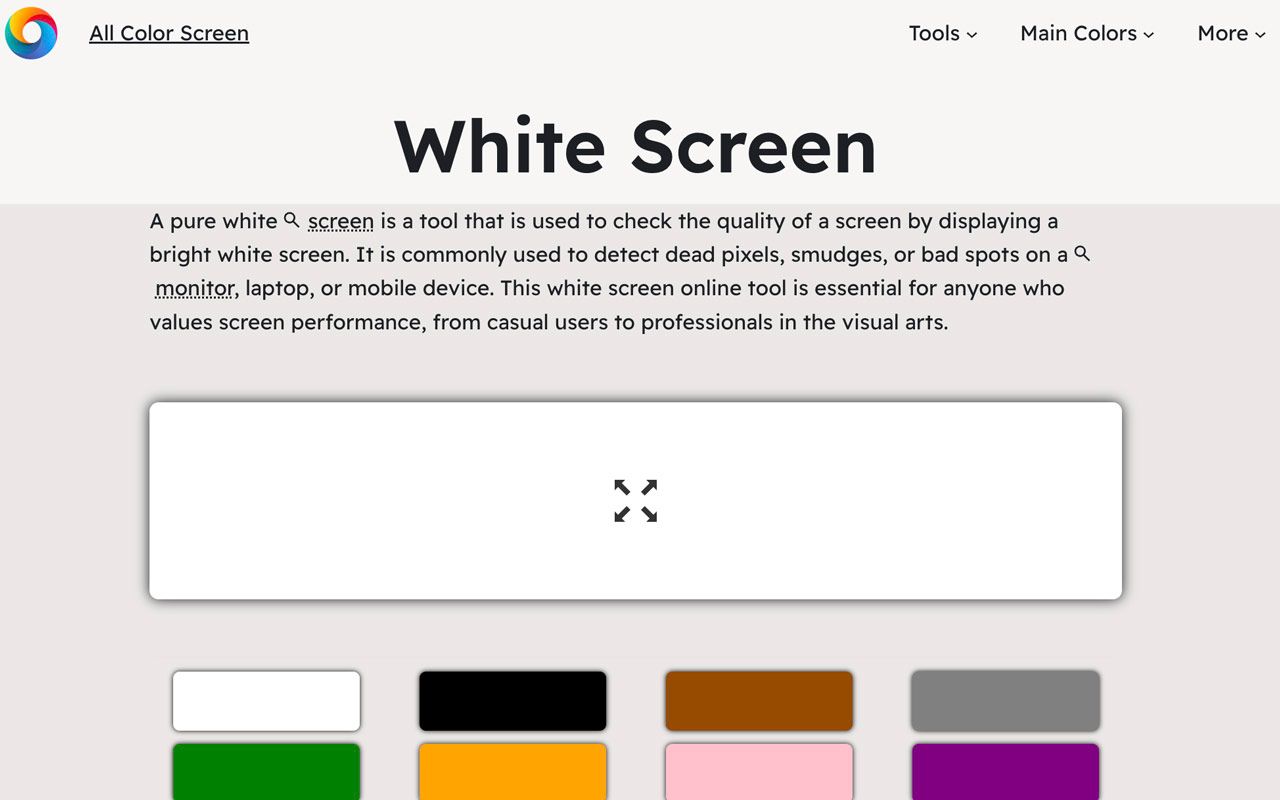
Task: Pick the pink color swatch
Action: coord(758,772)
